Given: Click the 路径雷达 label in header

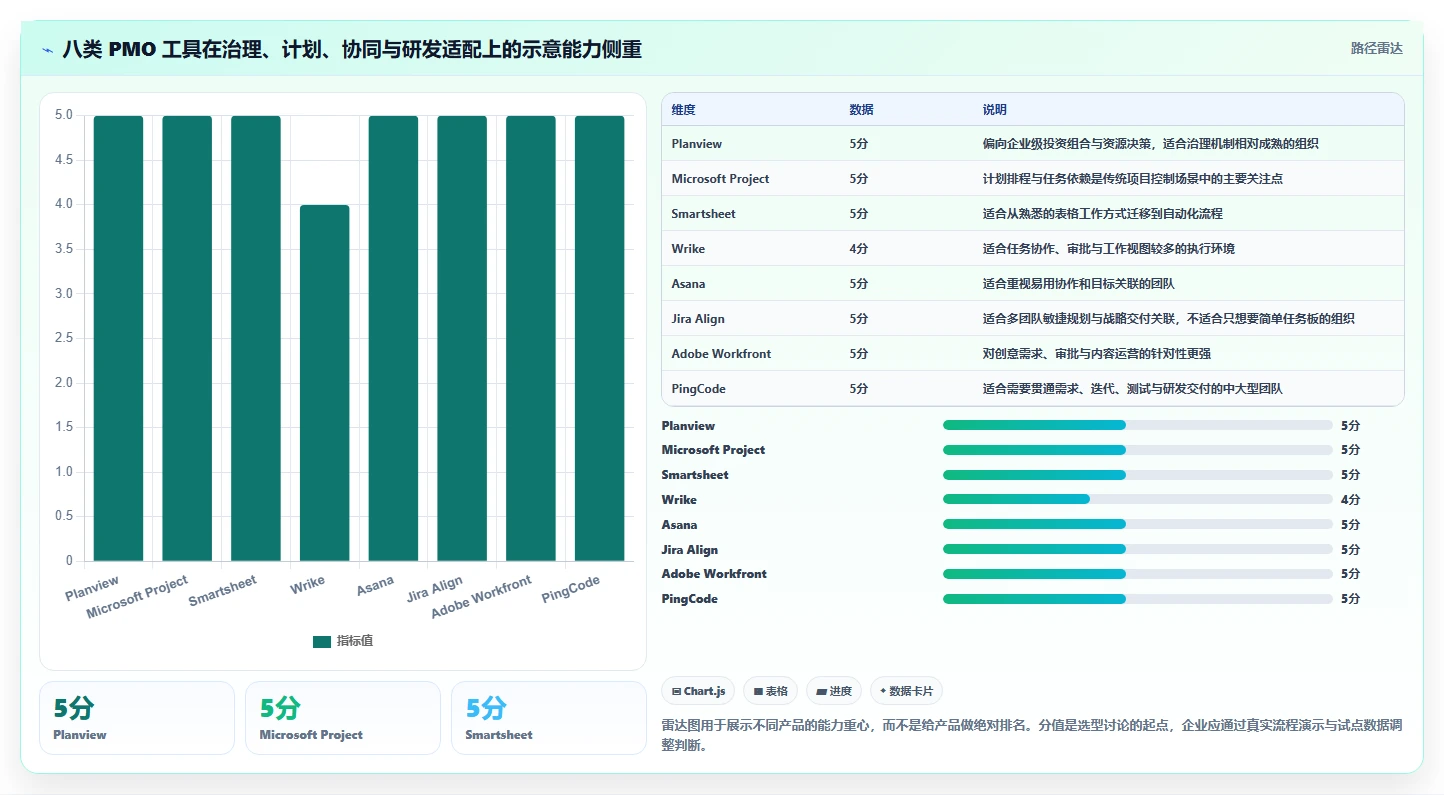Looking at the screenshot, I should coord(1377,48).
